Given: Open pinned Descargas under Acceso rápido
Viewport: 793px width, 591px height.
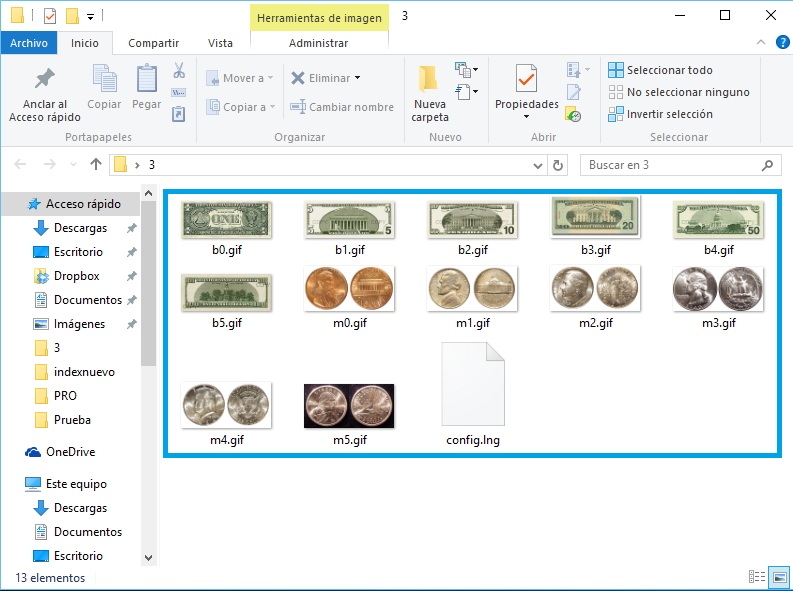Looking at the screenshot, I should [x=80, y=228].
